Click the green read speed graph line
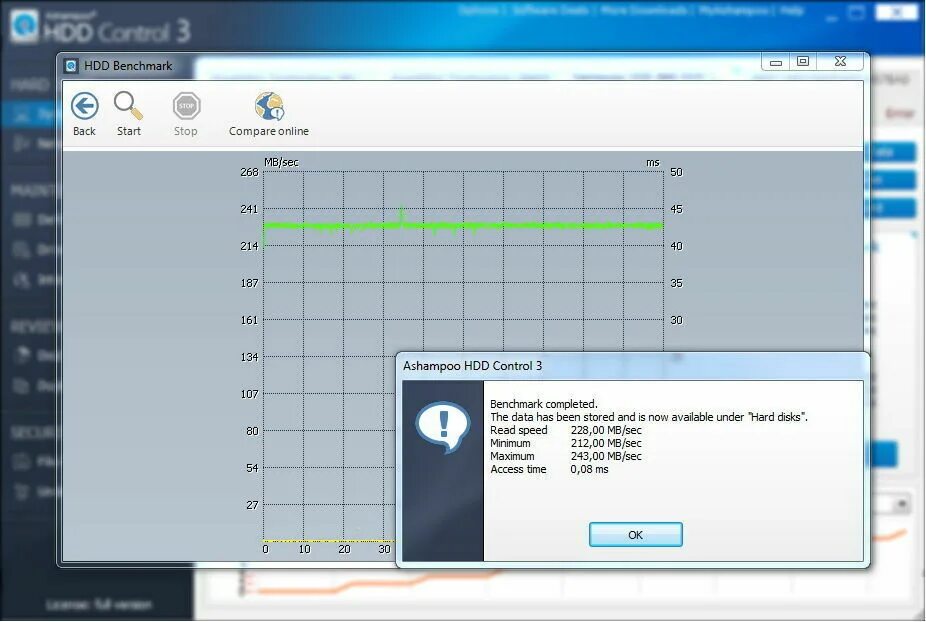Viewport: 926px width, 622px height. coord(464,225)
